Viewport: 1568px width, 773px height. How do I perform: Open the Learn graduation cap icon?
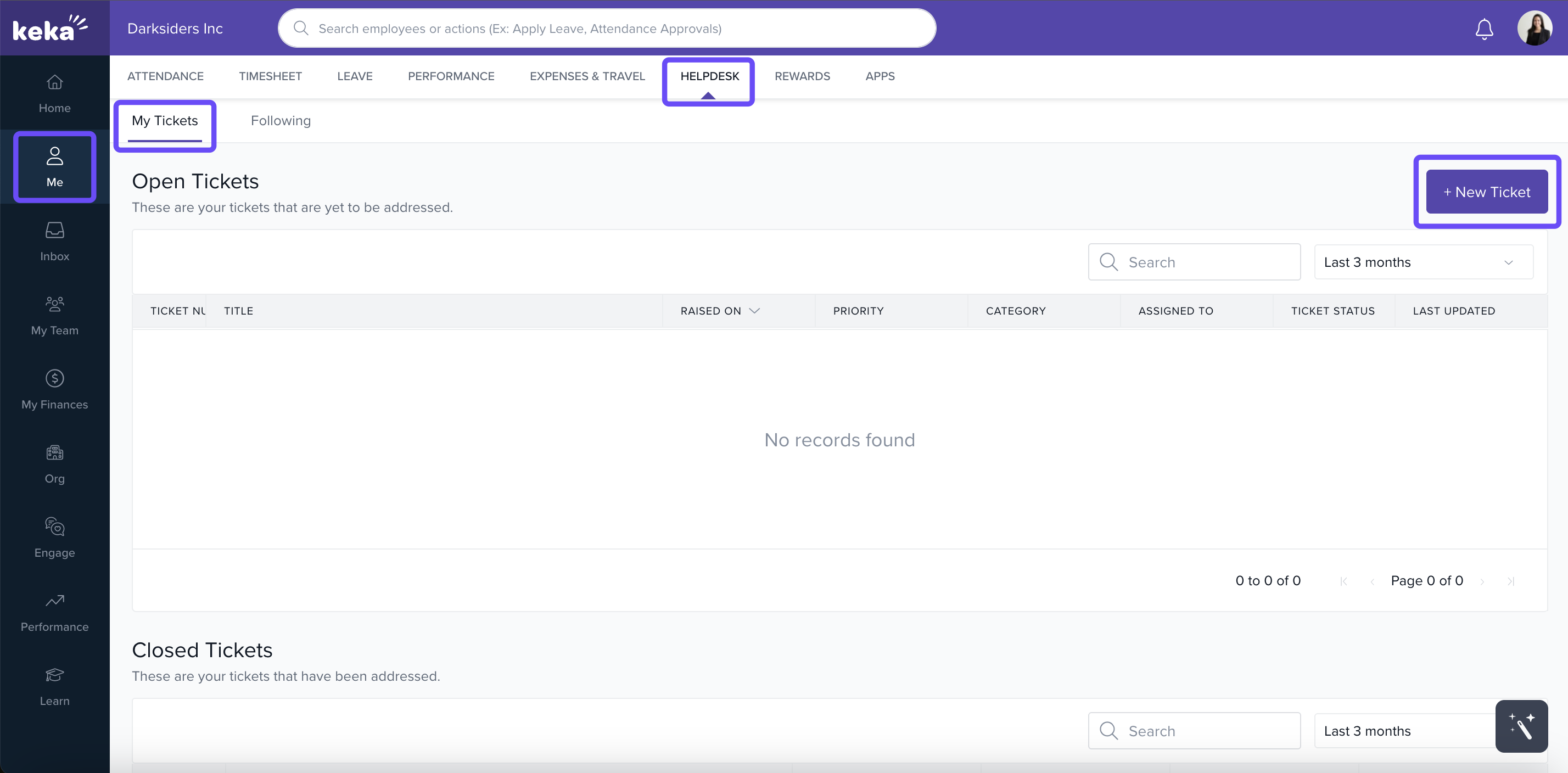pyautogui.click(x=55, y=675)
